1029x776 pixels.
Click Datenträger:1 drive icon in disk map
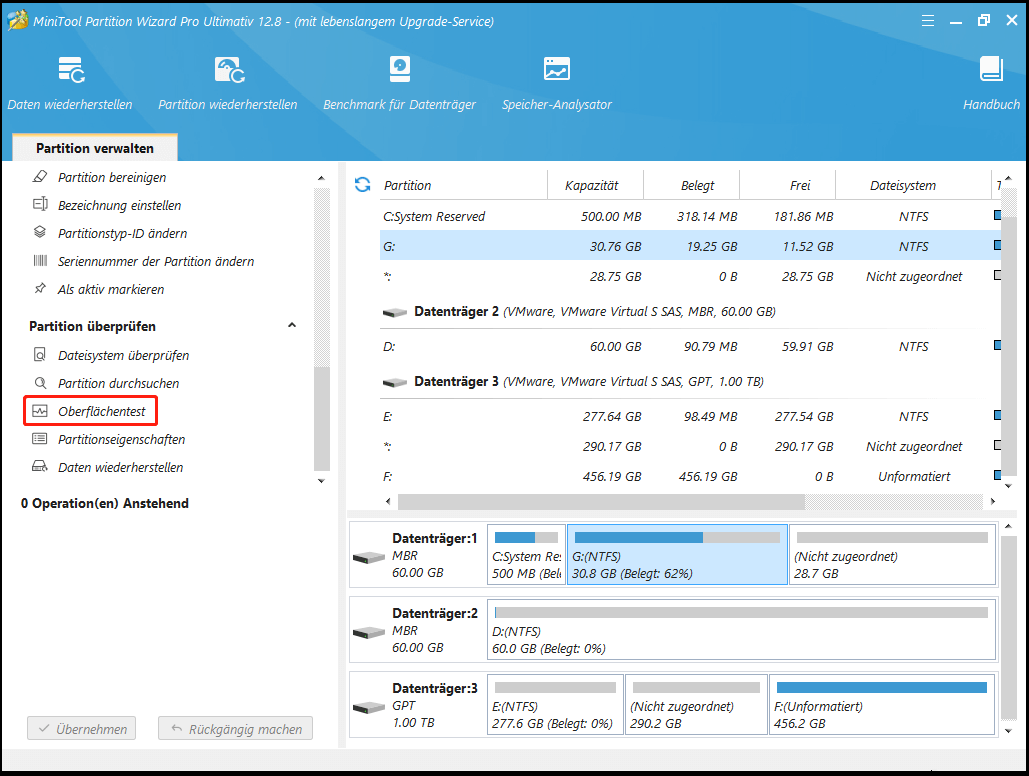(369, 557)
